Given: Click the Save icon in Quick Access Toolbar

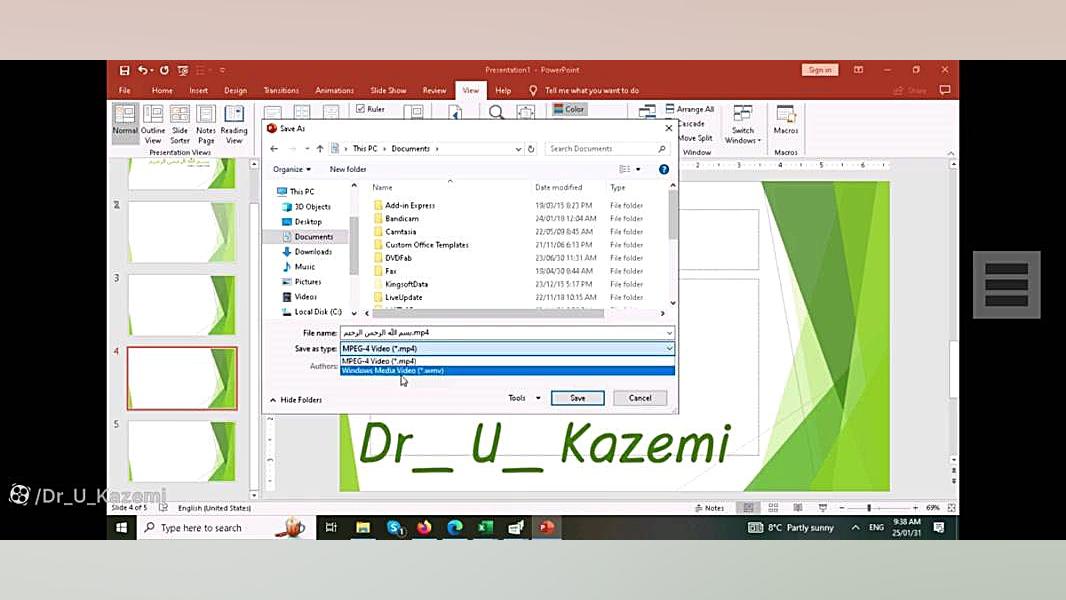Looking at the screenshot, I should 124,70.
